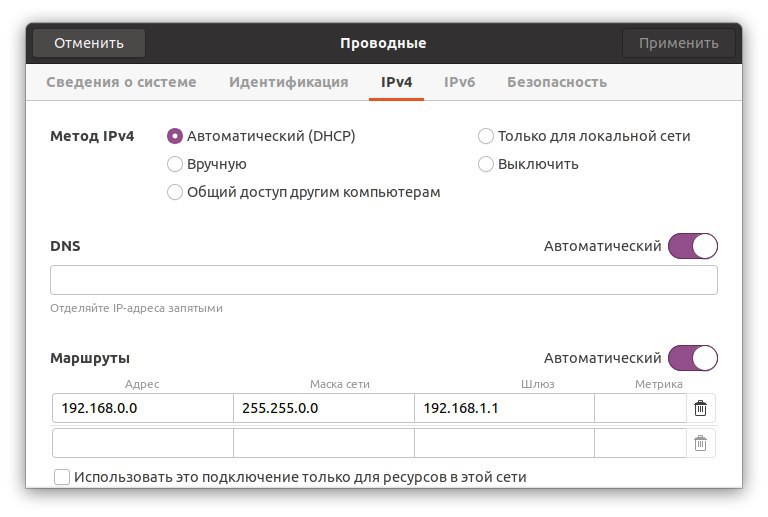Click the empty address field in second route row
Screen dimensions: 768x517
pyautogui.click(x=143, y=444)
